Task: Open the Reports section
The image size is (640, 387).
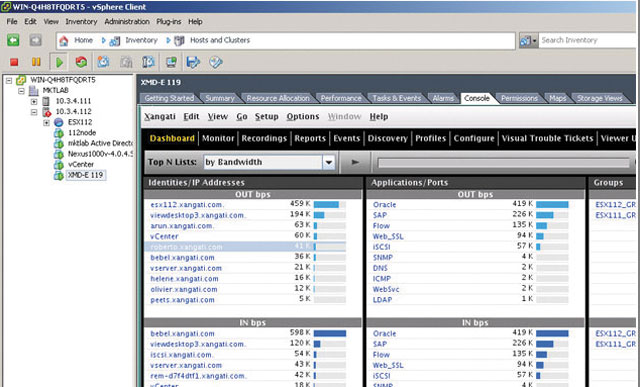Action: point(310,138)
